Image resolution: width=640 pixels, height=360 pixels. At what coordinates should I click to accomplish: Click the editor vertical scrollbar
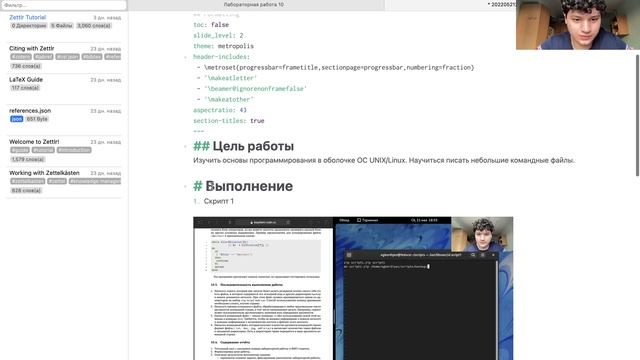tap(637, 115)
